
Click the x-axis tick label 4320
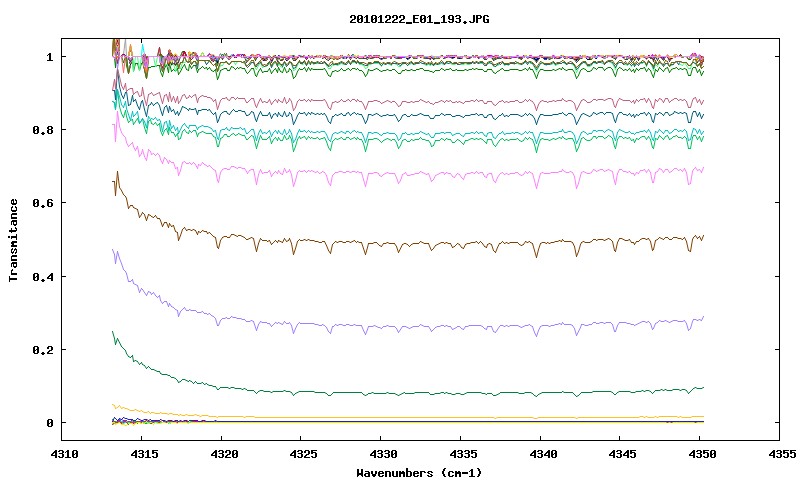224,454
